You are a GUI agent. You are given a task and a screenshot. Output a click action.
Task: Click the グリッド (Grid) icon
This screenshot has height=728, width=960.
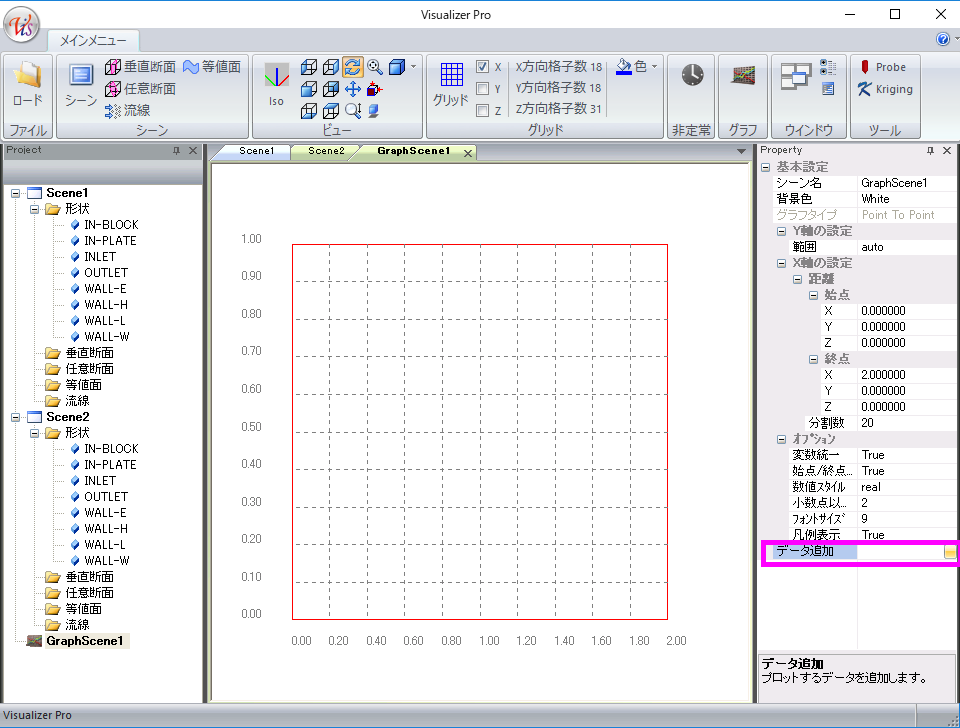click(451, 84)
